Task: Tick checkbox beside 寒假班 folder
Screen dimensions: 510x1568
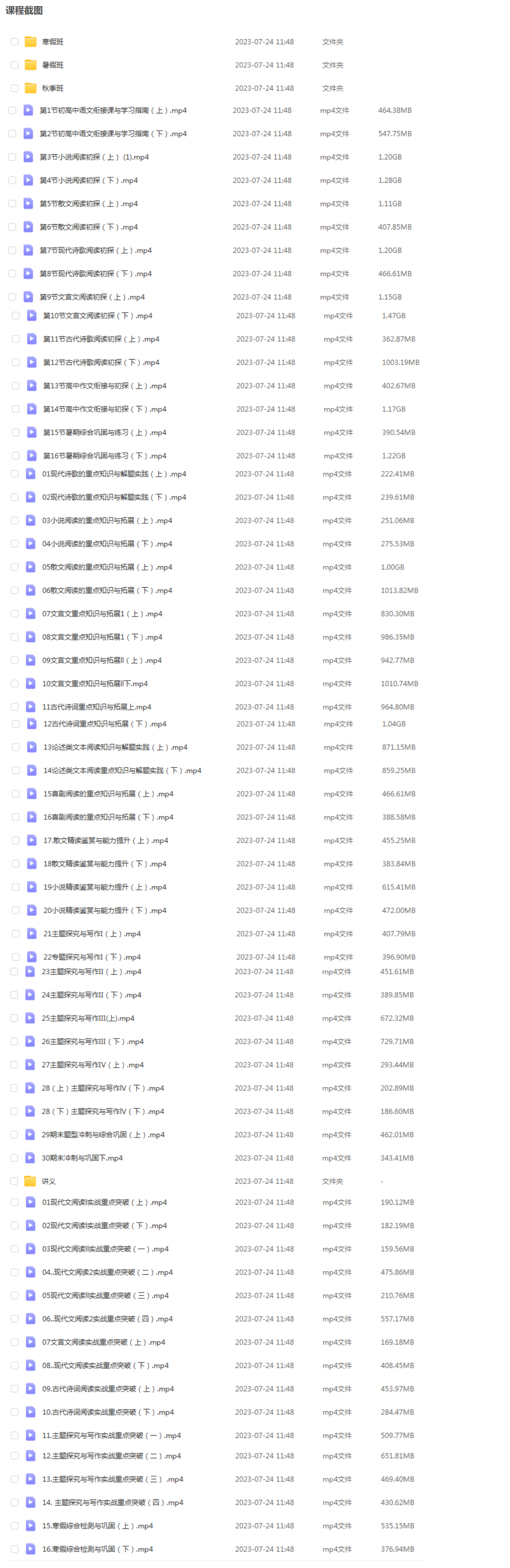Action: (x=14, y=42)
